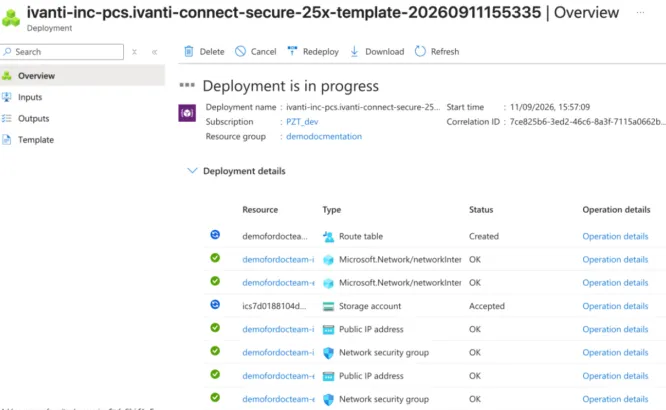The width and height of the screenshot is (666, 410).
Task: Click the 'Created' status text
Action: (x=484, y=237)
